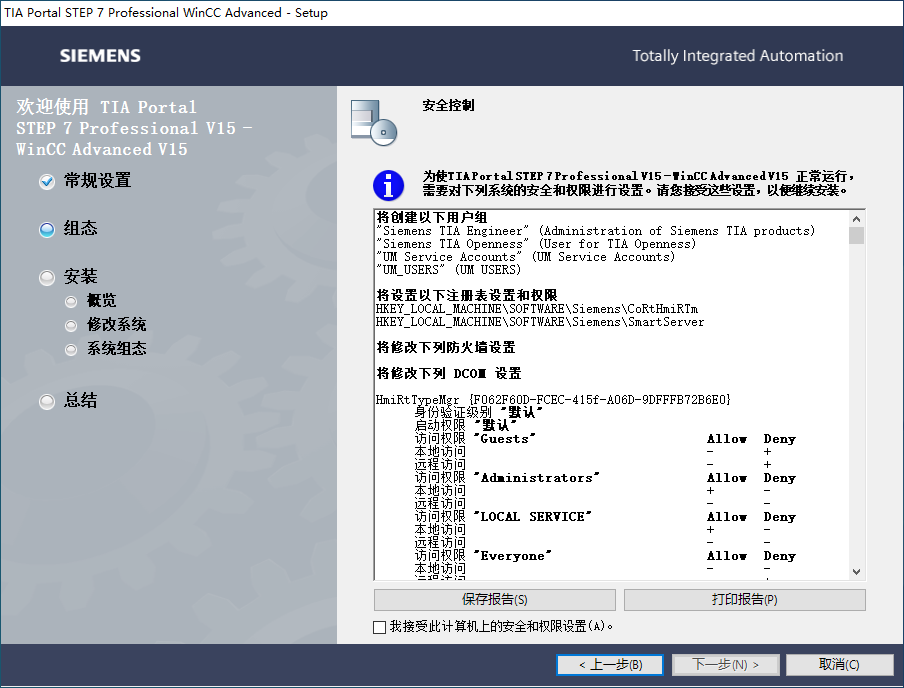Click the CoRtHmiRTm registry key line
904x688 pixels.
pos(537,309)
